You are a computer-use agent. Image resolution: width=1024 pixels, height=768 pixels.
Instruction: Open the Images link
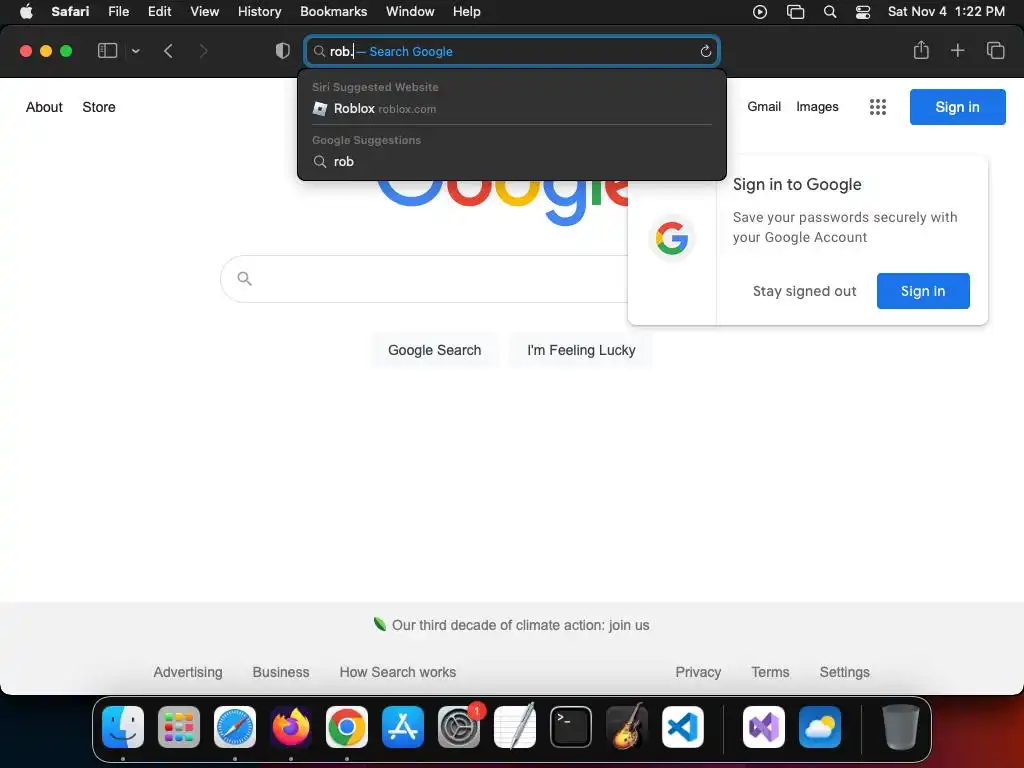(817, 106)
